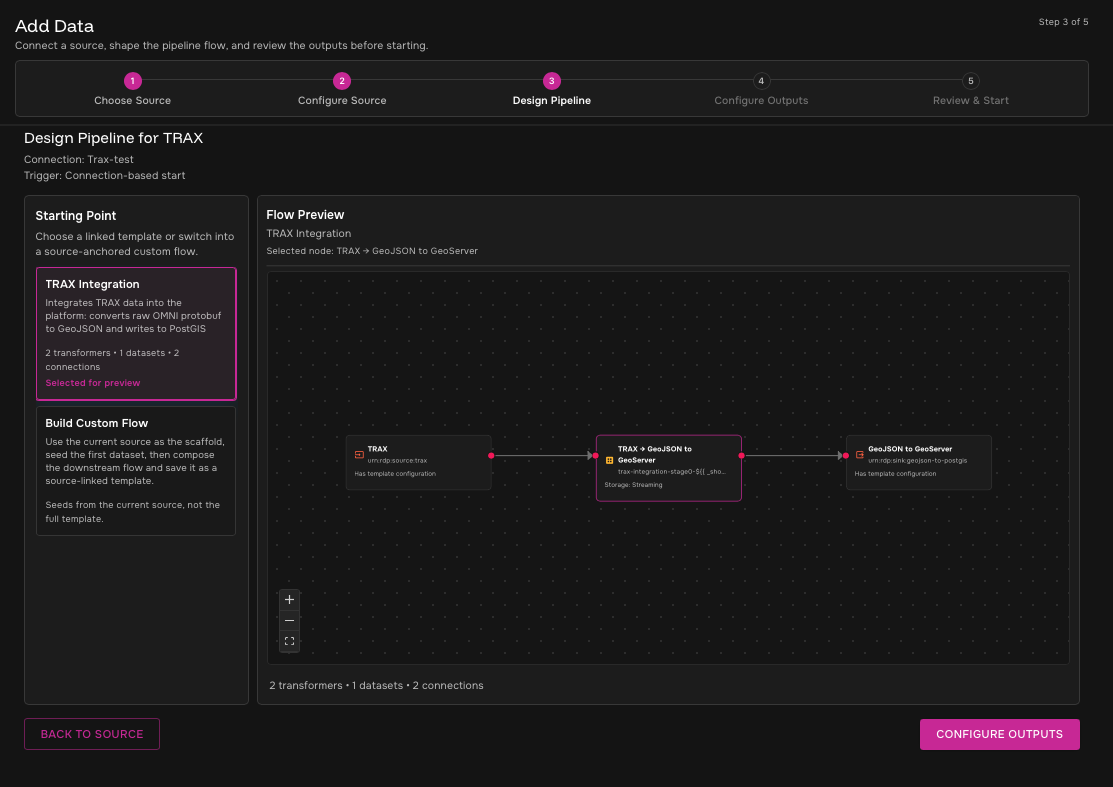Click the step 3 circle
The width and height of the screenshot is (1113, 787).
552,81
